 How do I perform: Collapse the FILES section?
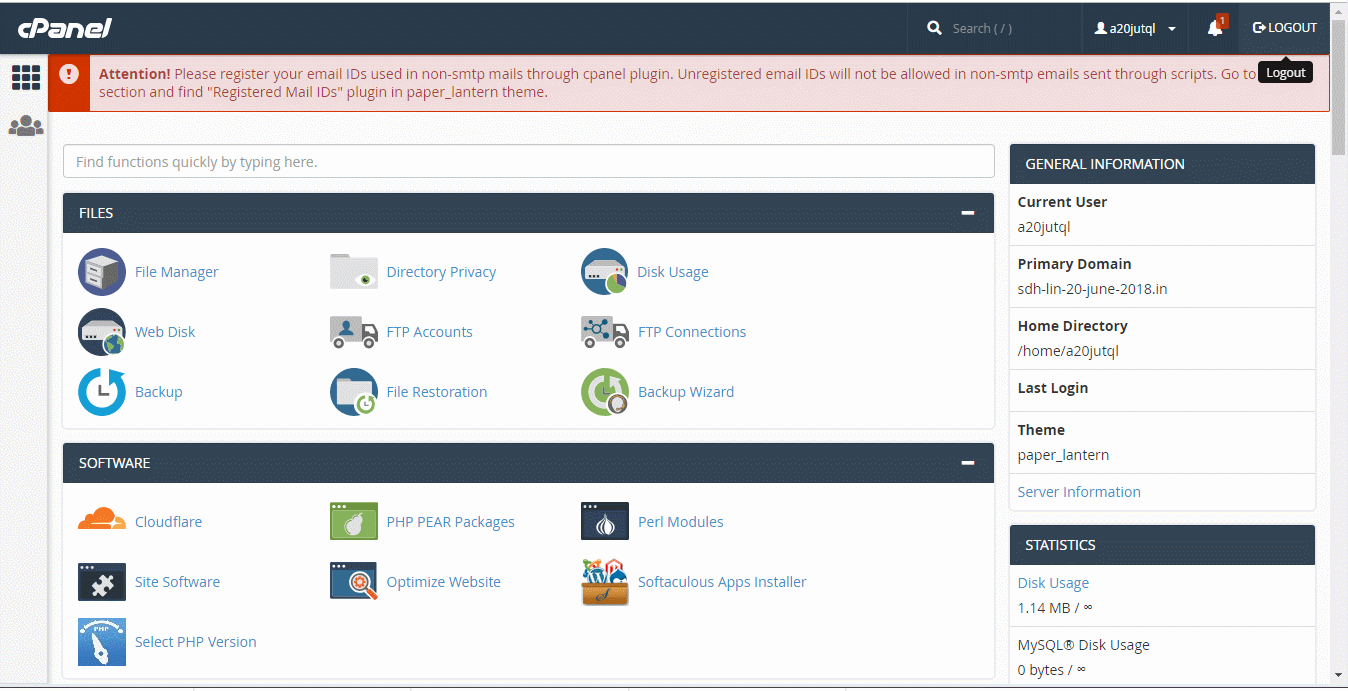(967, 213)
